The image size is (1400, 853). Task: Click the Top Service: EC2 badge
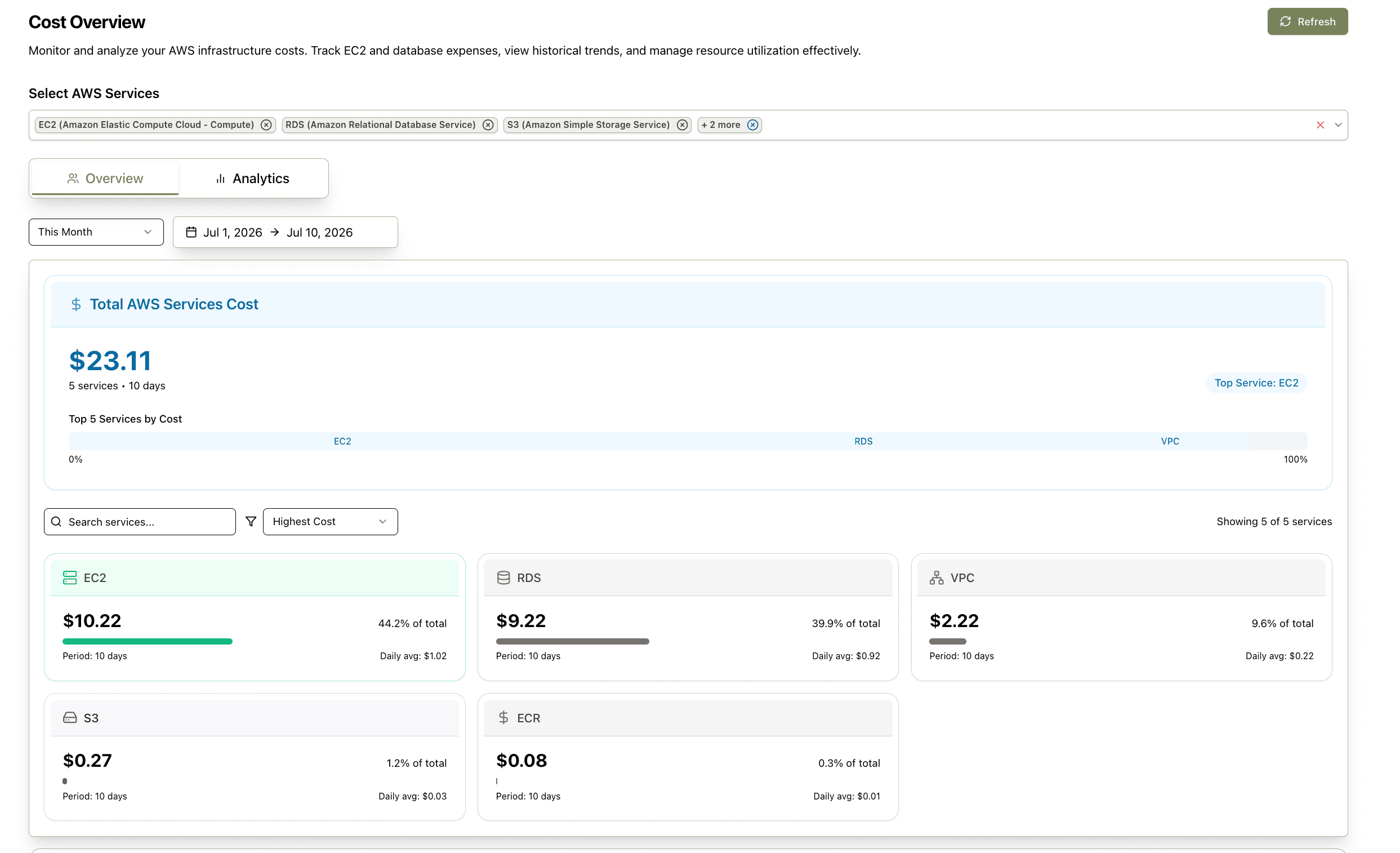(x=1256, y=383)
